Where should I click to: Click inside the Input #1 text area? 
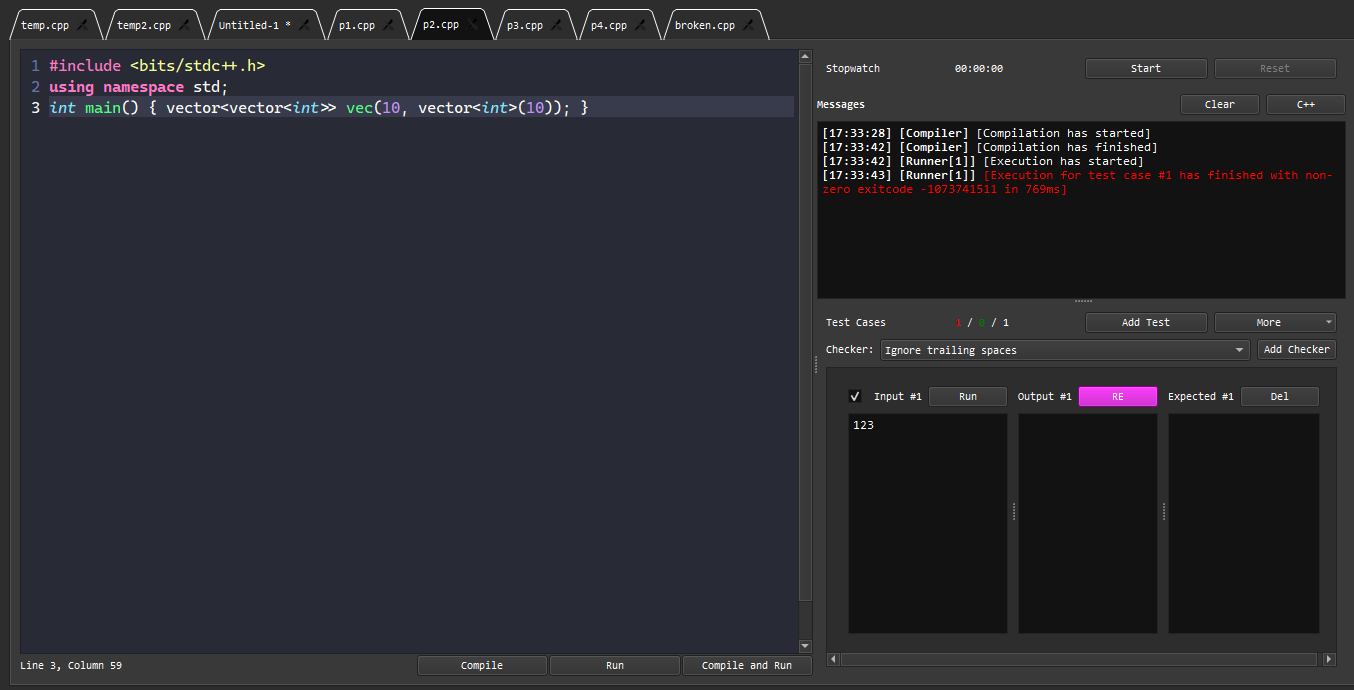click(926, 520)
